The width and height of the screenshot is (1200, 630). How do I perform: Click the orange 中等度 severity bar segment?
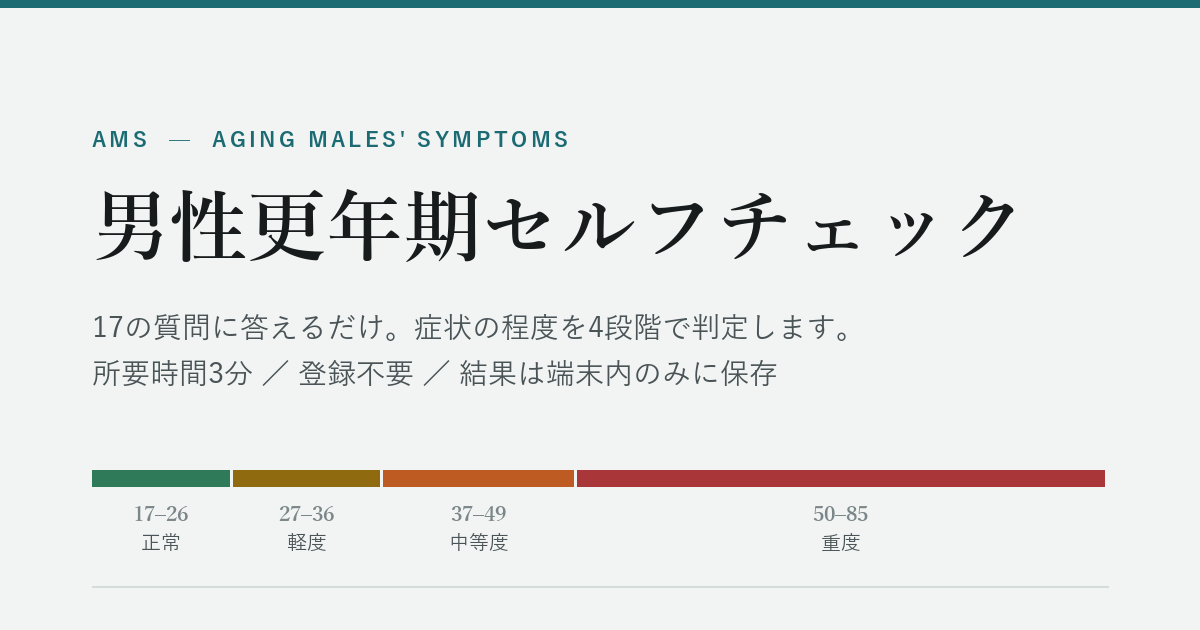click(x=478, y=478)
